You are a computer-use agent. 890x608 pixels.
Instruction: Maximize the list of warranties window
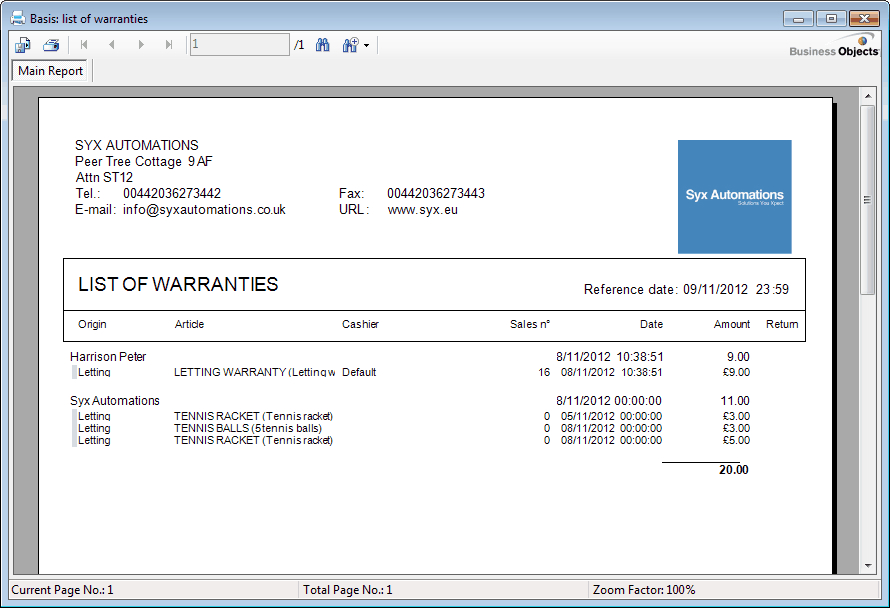pyautogui.click(x=830, y=18)
